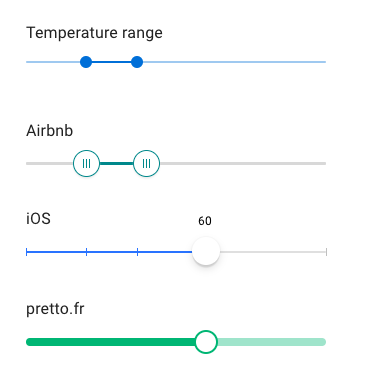Click the left Airbnb slider grip handle
Viewport: 366px width, 375px height.
pyautogui.click(x=86, y=163)
